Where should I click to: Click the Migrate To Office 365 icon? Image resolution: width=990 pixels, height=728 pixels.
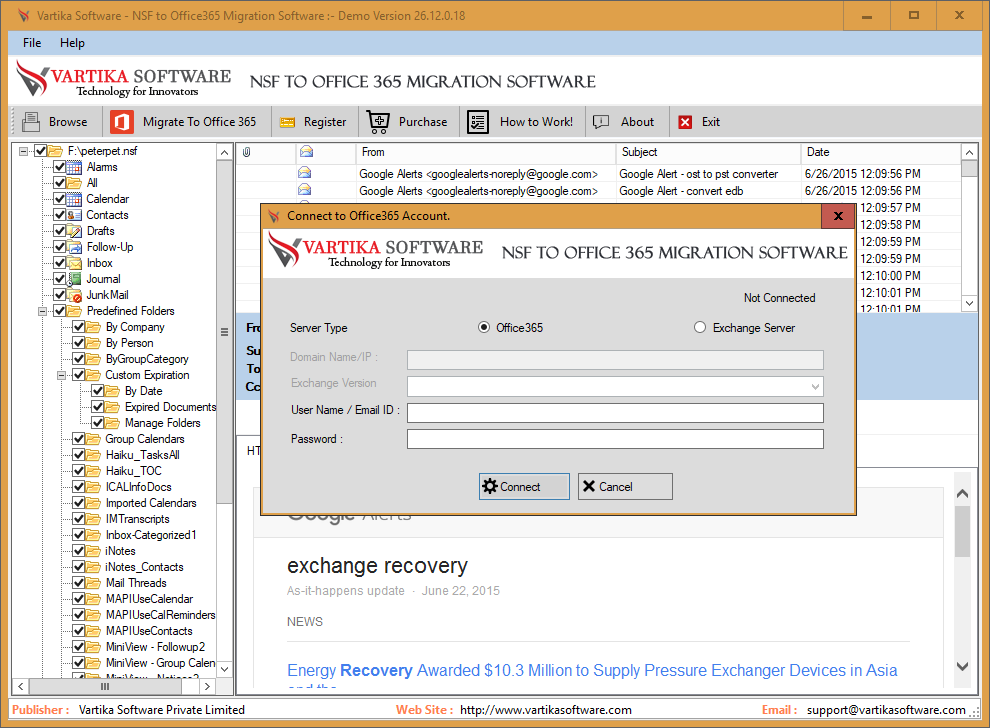[x=122, y=122]
